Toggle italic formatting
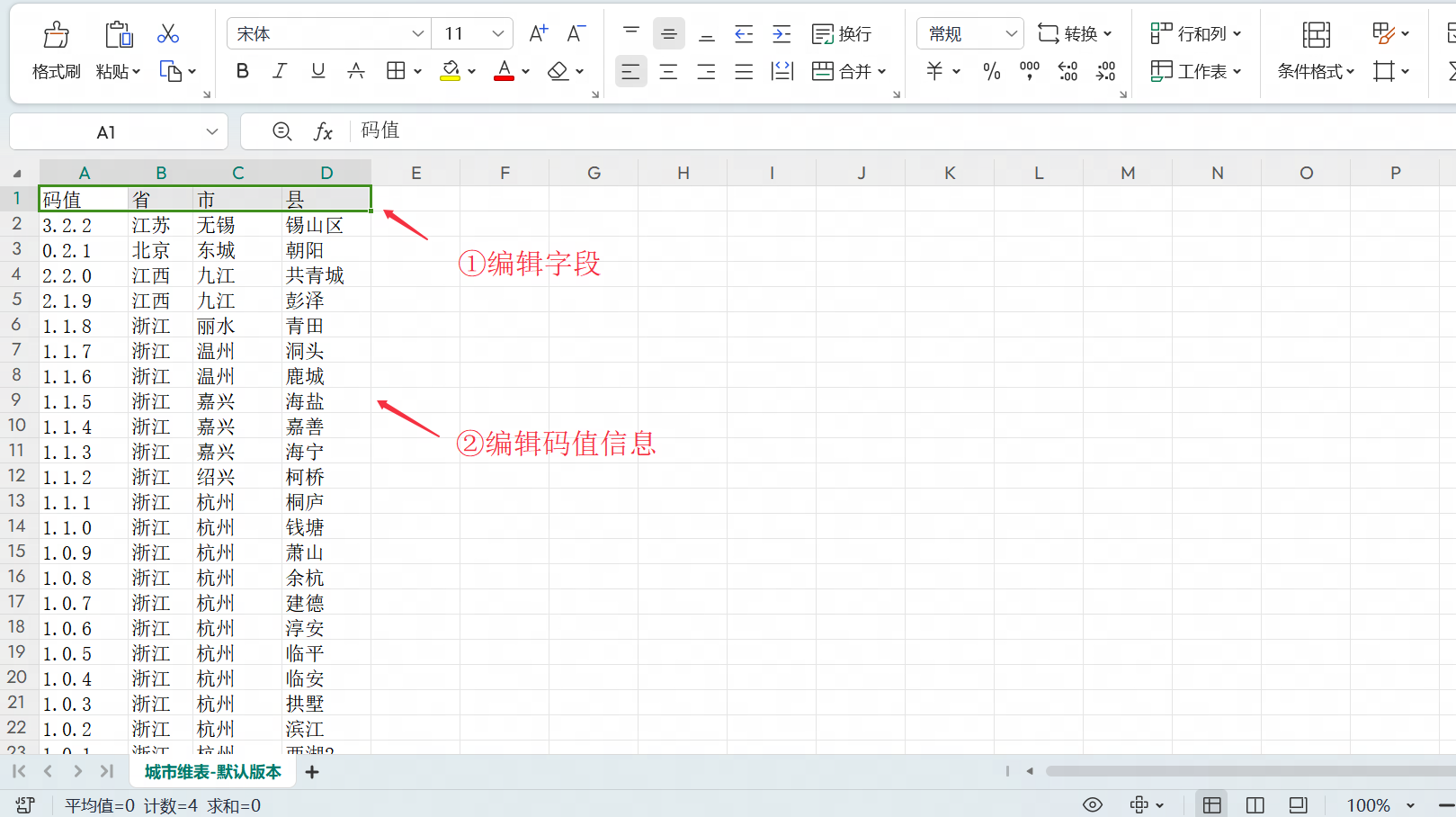Image resolution: width=1456 pixels, height=817 pixels. click(x=280, y=71)
